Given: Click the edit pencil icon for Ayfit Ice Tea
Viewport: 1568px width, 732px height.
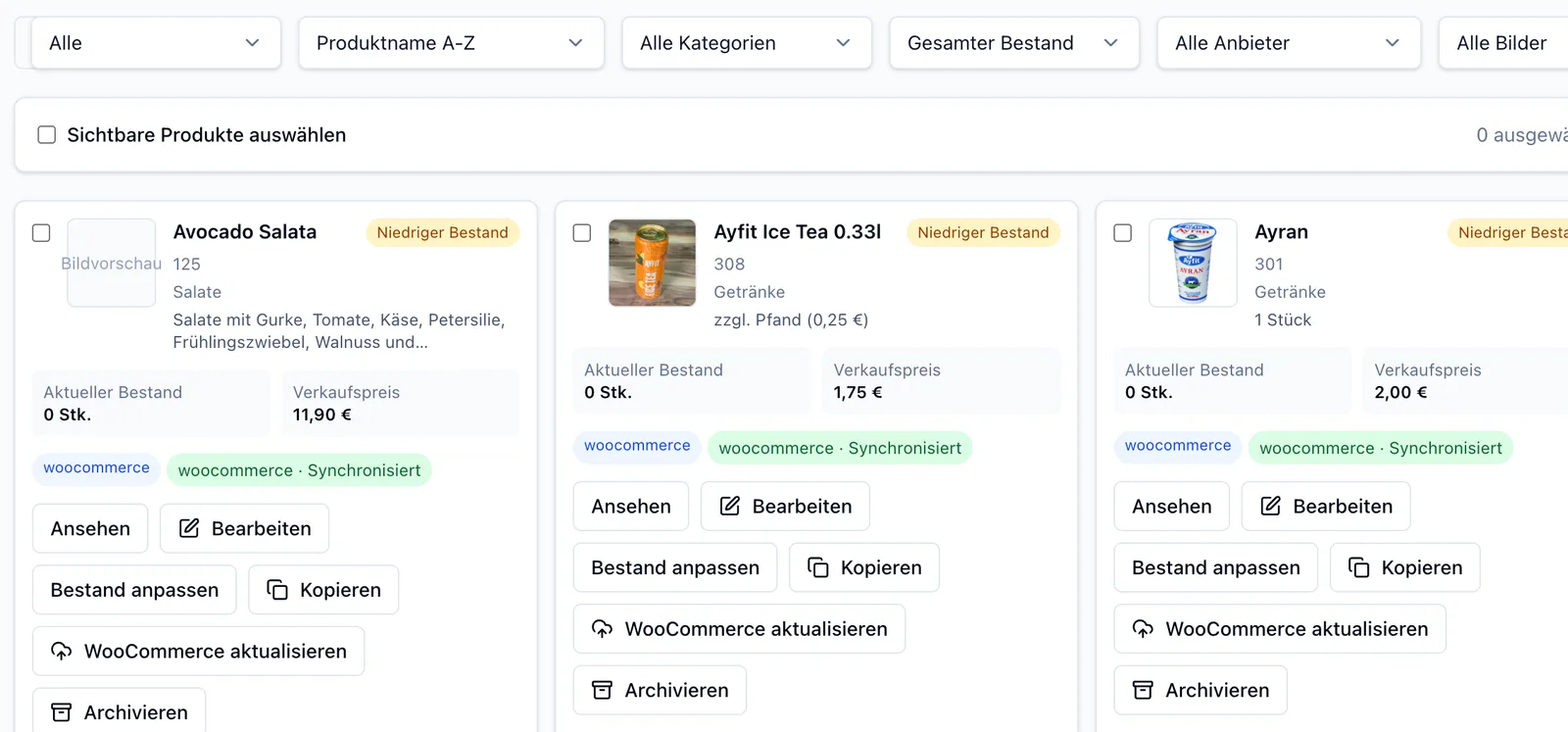Looking at the screenshot, I should (x=730, y=506).
